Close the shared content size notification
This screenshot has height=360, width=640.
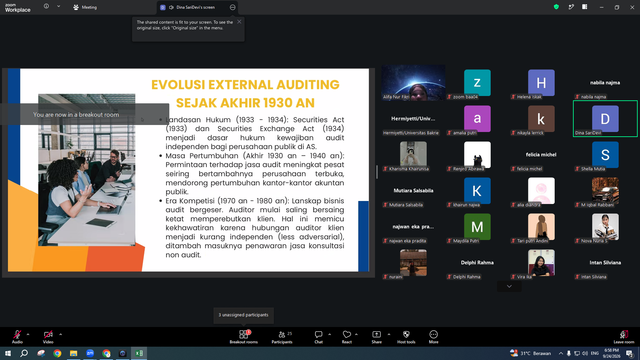click(x=239, y=22)
